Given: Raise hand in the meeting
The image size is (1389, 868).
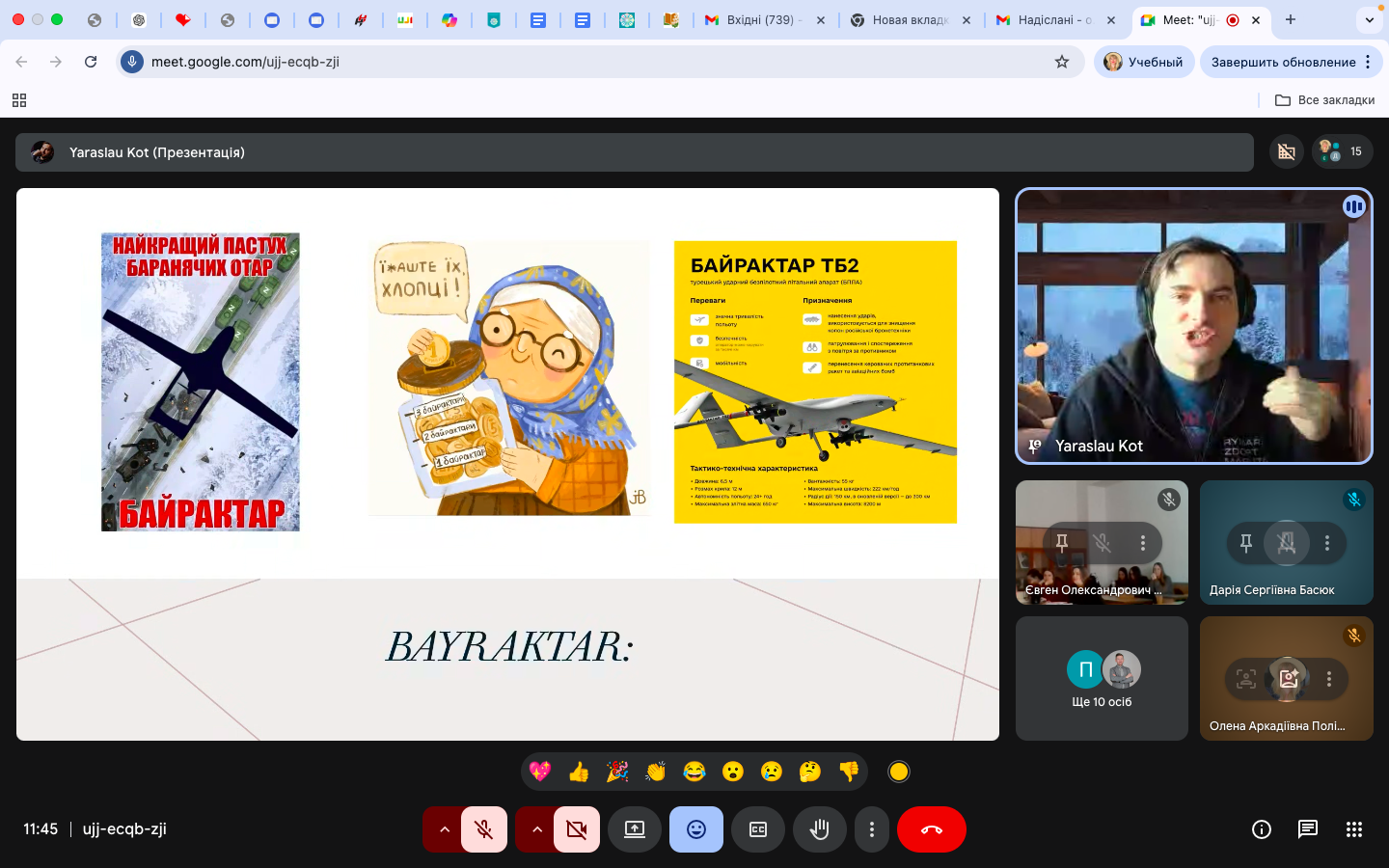Looking at the screenshot, I should tap(819, 829).
